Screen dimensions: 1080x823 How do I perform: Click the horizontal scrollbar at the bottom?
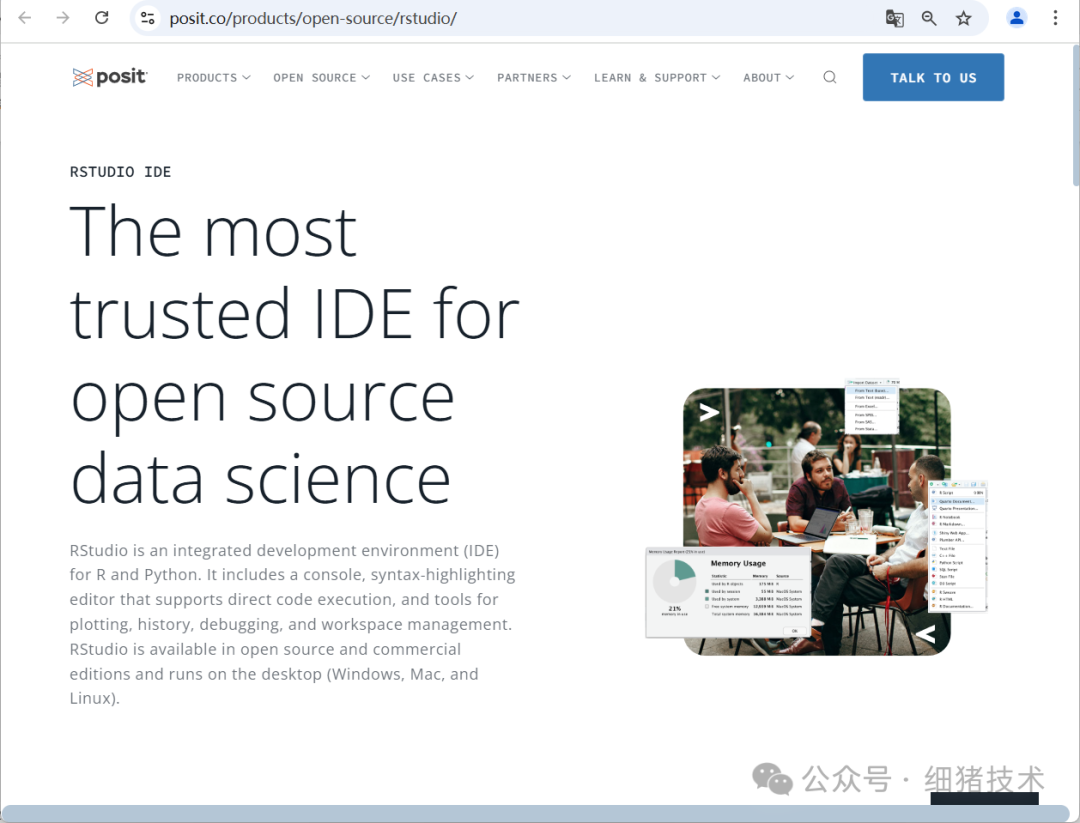point(536,813)
